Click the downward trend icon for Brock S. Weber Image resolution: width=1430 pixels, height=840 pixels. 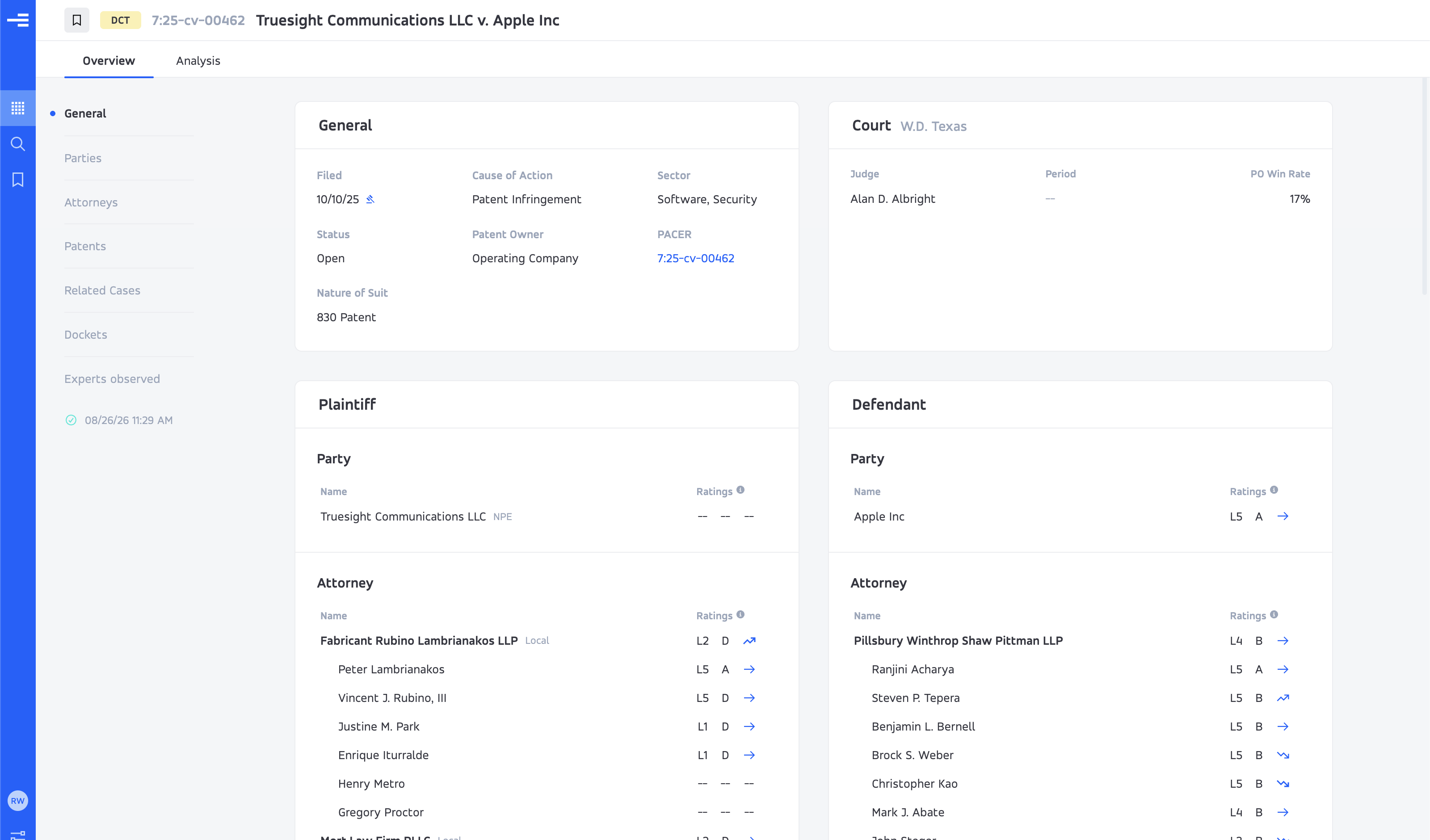(1283, 755)
